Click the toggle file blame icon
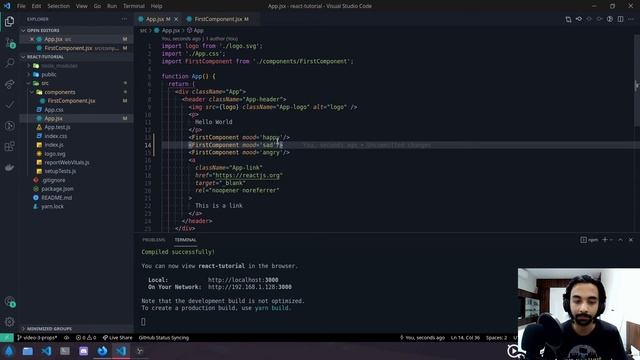 (x=609, y=19)
